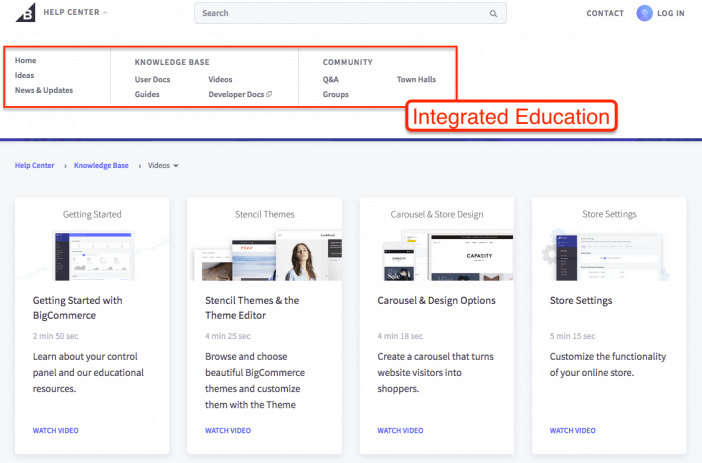This screenshot has height=463, width=702.
Task: Open User Docs under Knowledge Base
Action: (x=152, y=79)
